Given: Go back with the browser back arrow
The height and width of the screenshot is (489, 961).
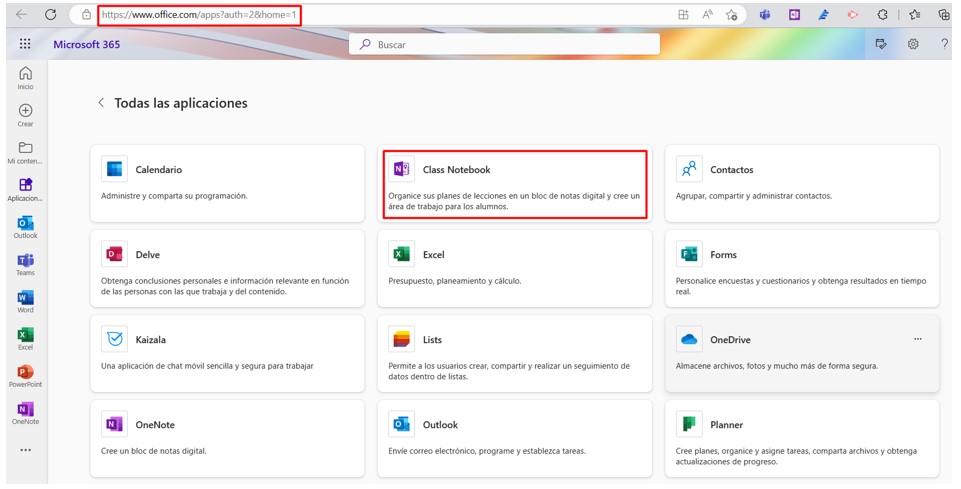Looking at the screenshot, I should (x=21, y=15).
